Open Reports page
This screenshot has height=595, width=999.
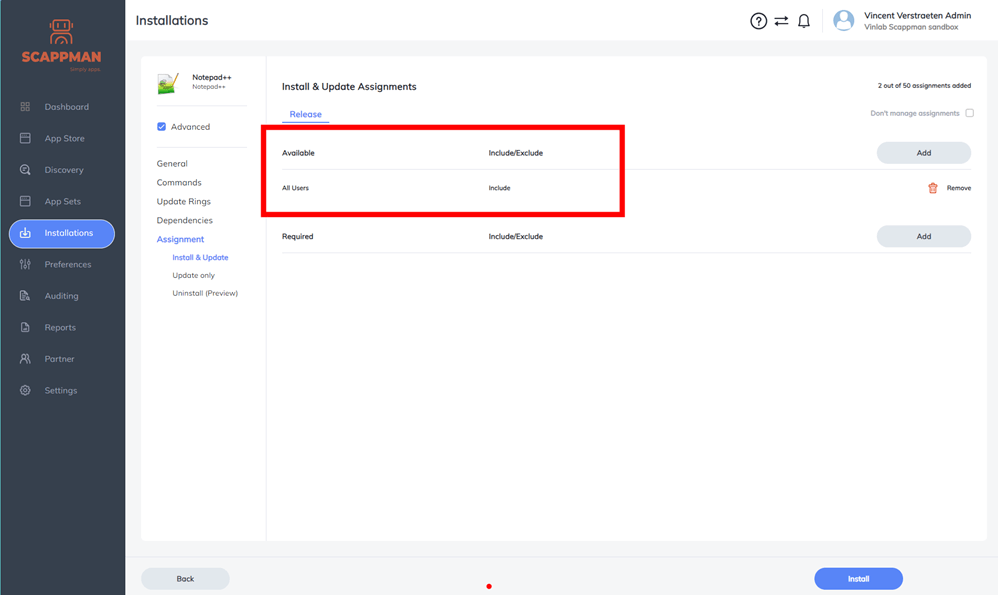point(60,327)
